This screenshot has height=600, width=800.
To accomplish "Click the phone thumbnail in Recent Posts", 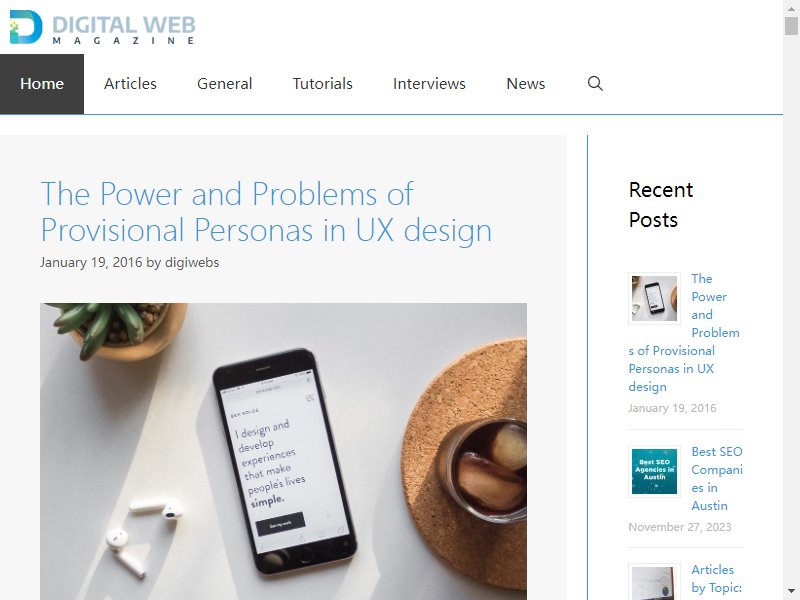I will tap(654, 298).
